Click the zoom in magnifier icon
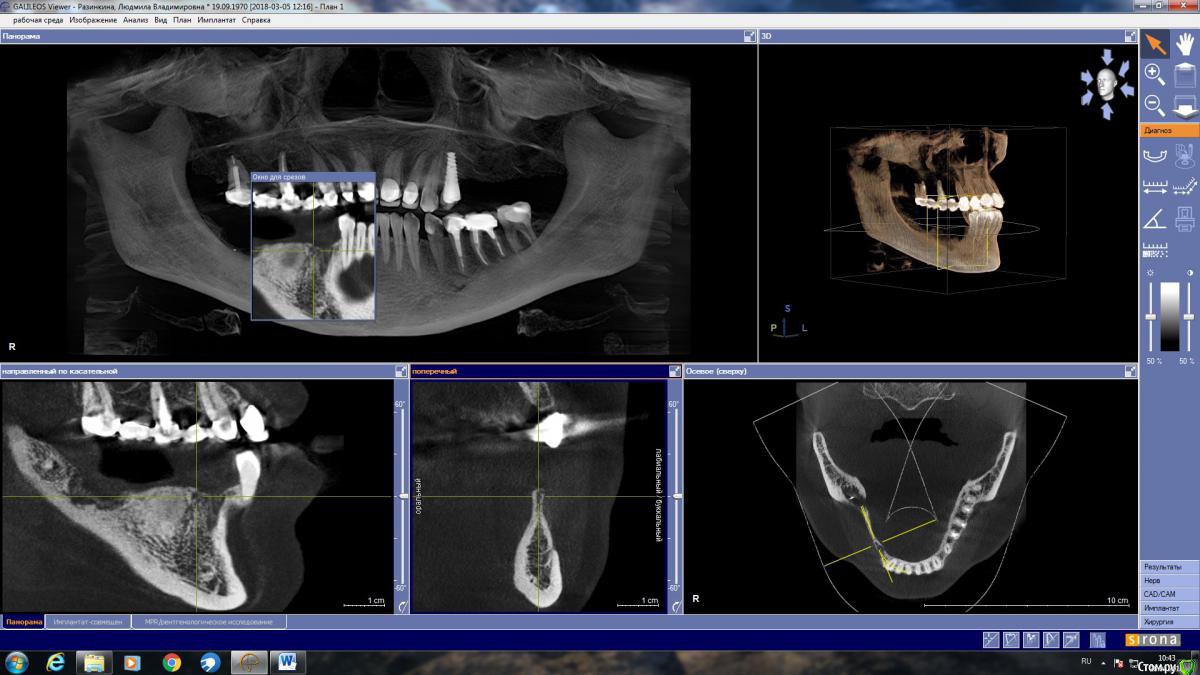This screenshot has height=675, width=1200. click(x=1154, y=74)
